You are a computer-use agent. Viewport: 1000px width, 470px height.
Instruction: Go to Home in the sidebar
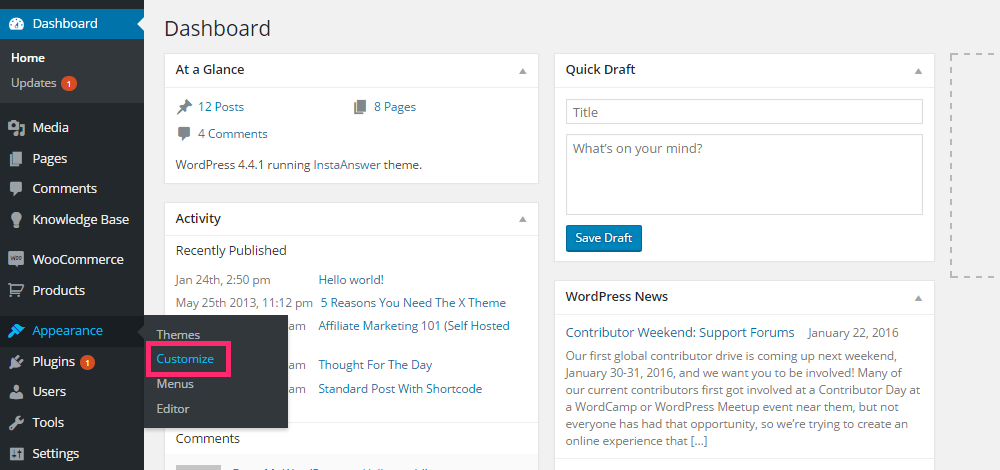pyautogui.click(x=28, y=58)
